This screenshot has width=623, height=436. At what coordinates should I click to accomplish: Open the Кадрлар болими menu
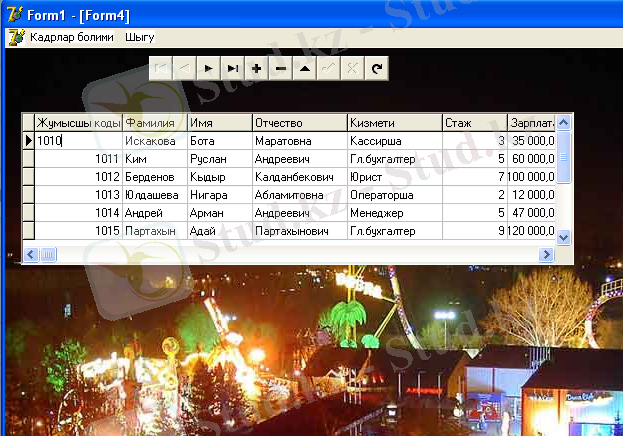72,37
